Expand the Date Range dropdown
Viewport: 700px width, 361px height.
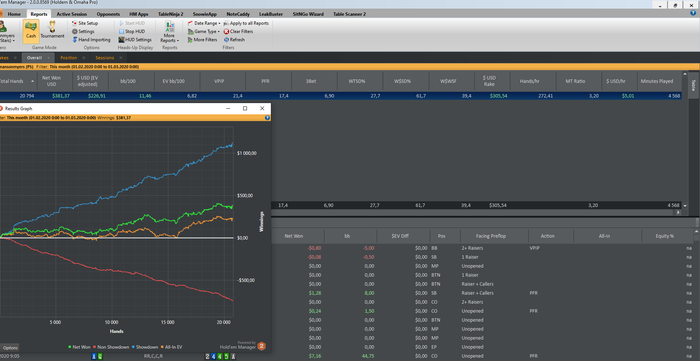coord(204,23)
